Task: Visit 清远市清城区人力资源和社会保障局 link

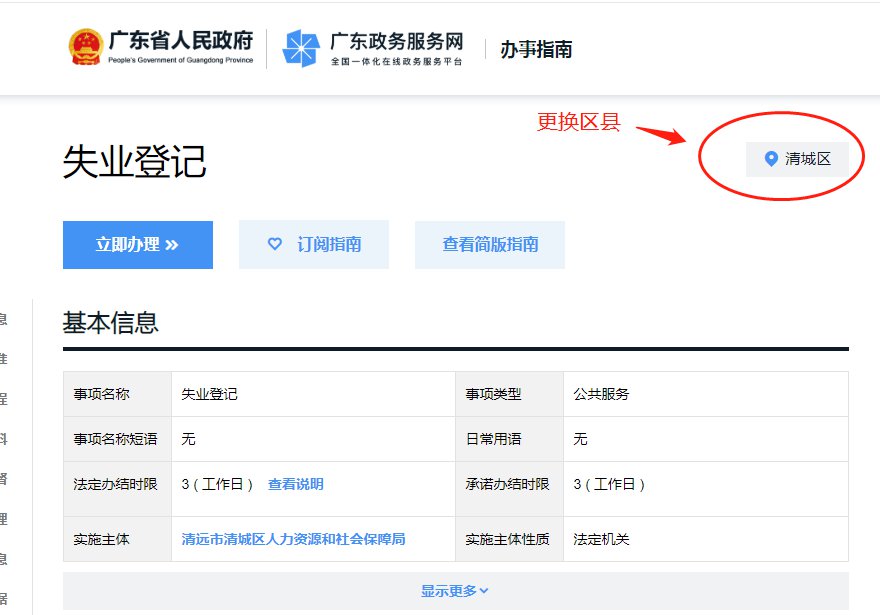Action: [x=293, y=539]
